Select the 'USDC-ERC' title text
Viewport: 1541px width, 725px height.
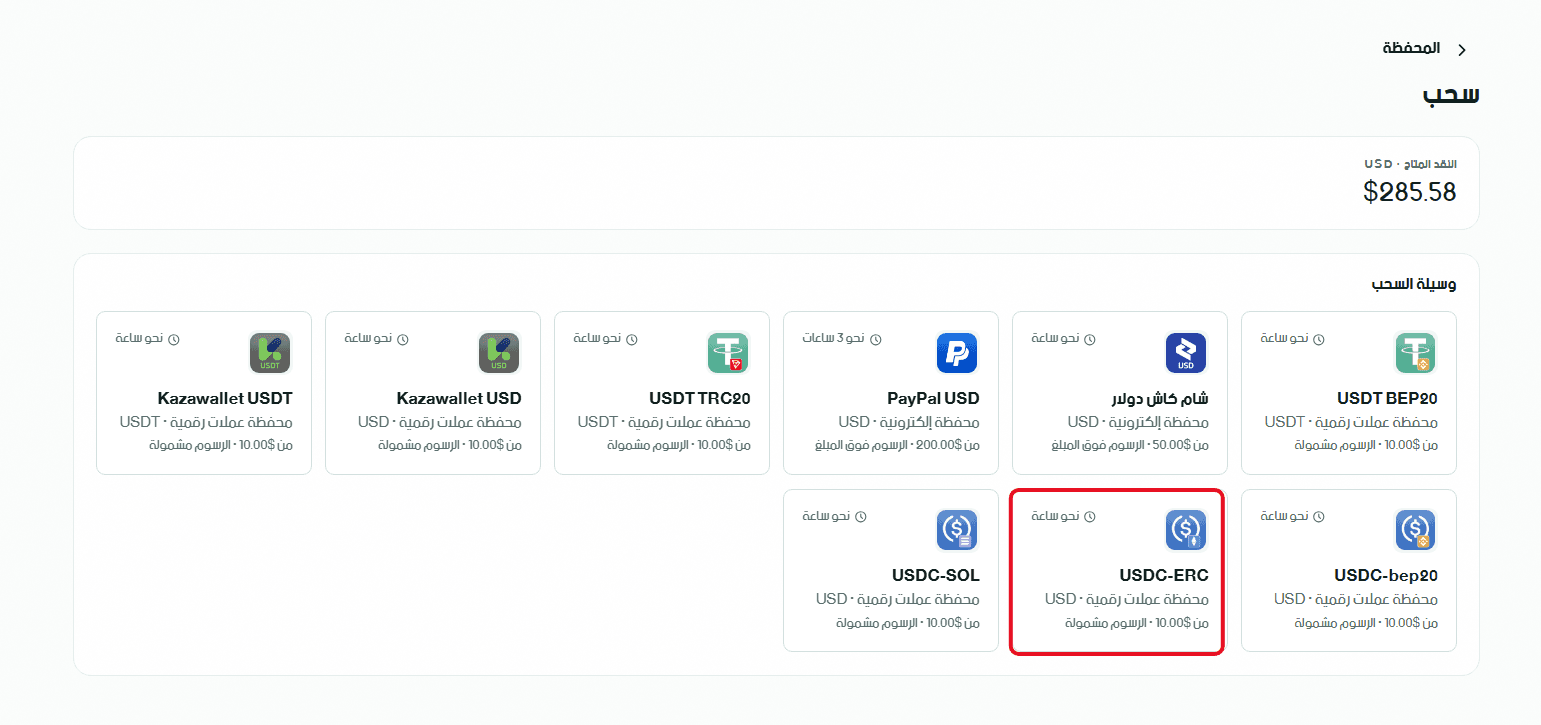(x=1164, y=576)
